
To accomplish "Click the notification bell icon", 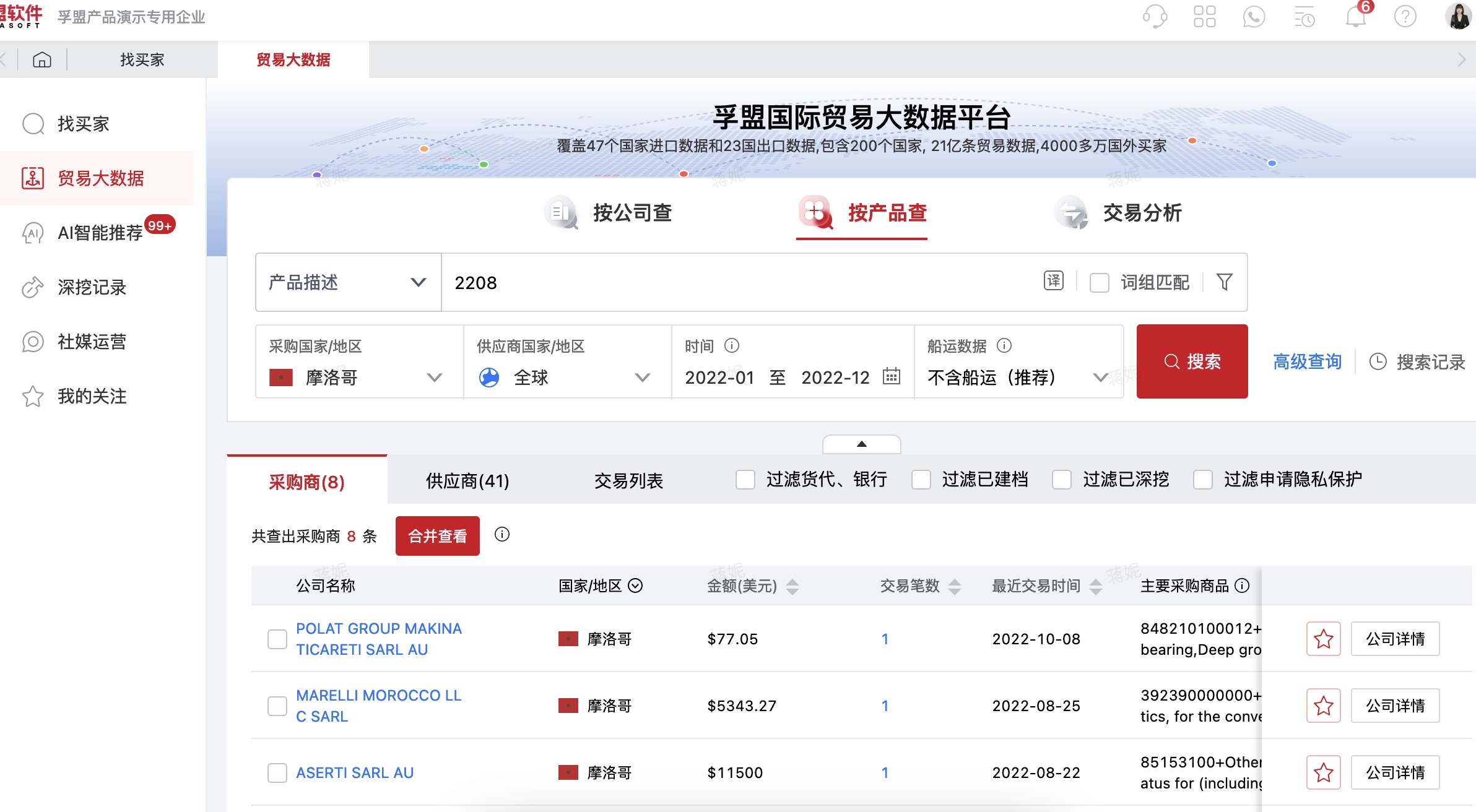I will [x=1355, y=17].
